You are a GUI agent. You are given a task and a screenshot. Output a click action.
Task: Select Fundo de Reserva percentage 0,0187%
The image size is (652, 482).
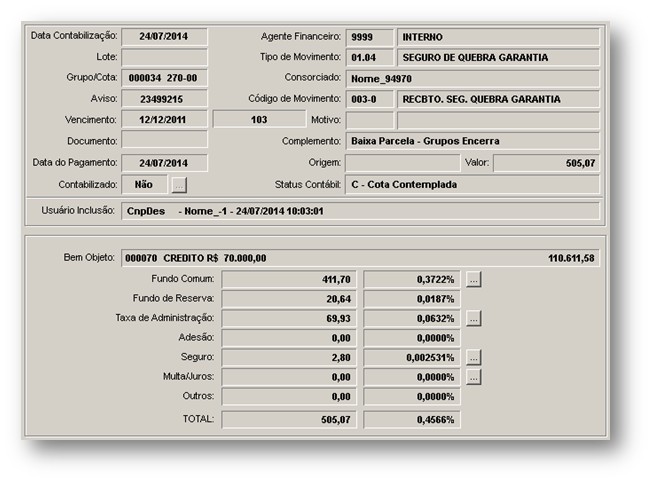coord(412,299)
